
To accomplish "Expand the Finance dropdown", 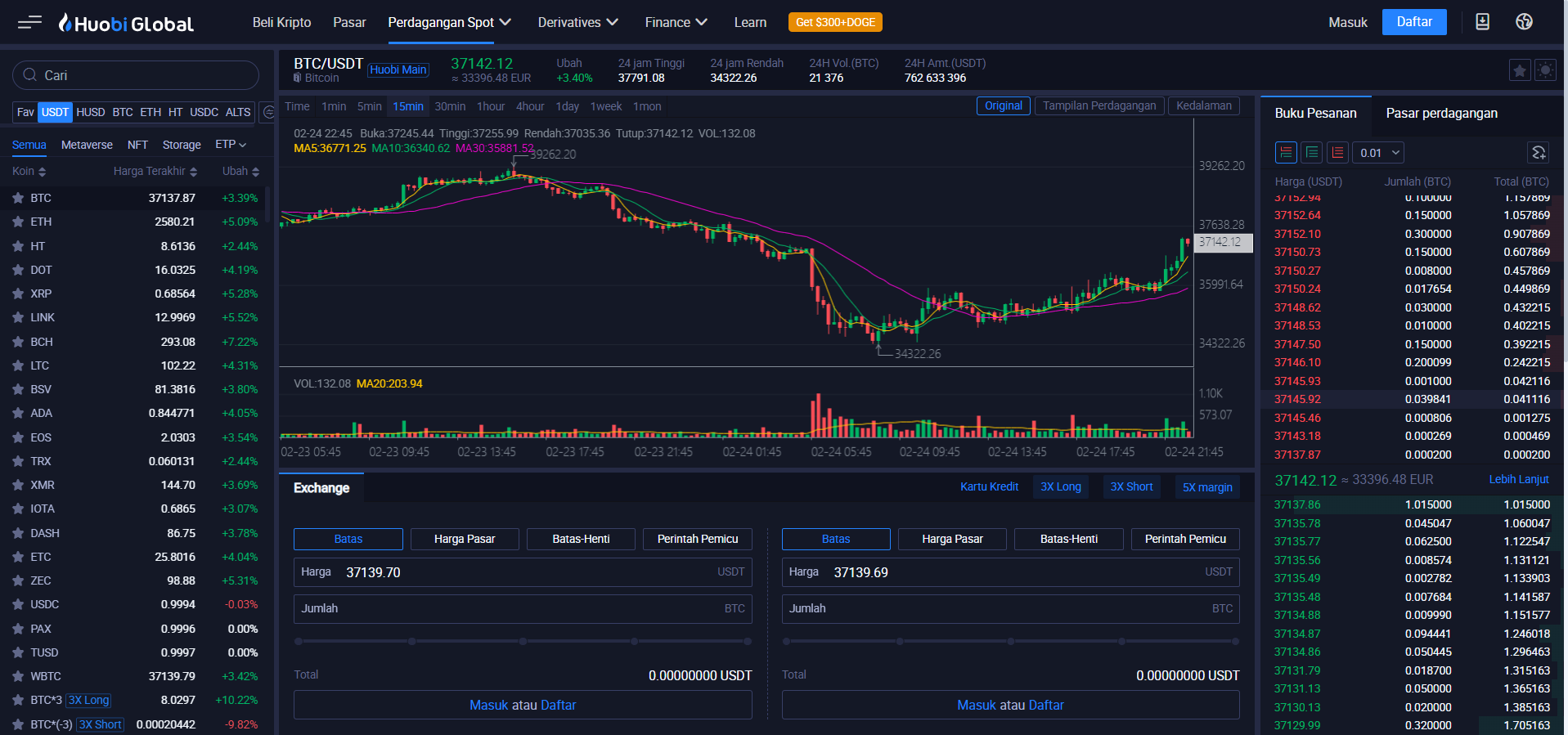I will pos(676,22).
